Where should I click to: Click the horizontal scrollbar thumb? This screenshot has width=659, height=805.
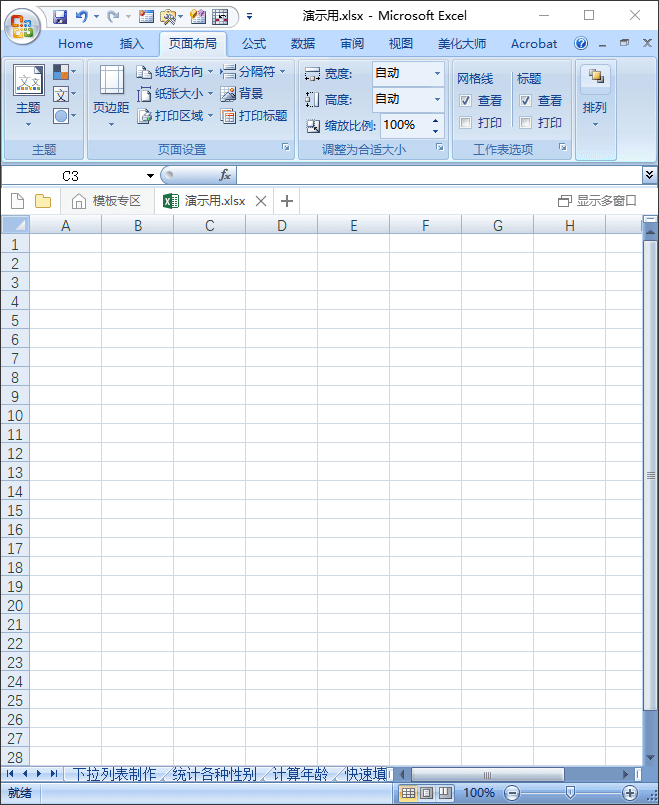[x=488, y=774]
